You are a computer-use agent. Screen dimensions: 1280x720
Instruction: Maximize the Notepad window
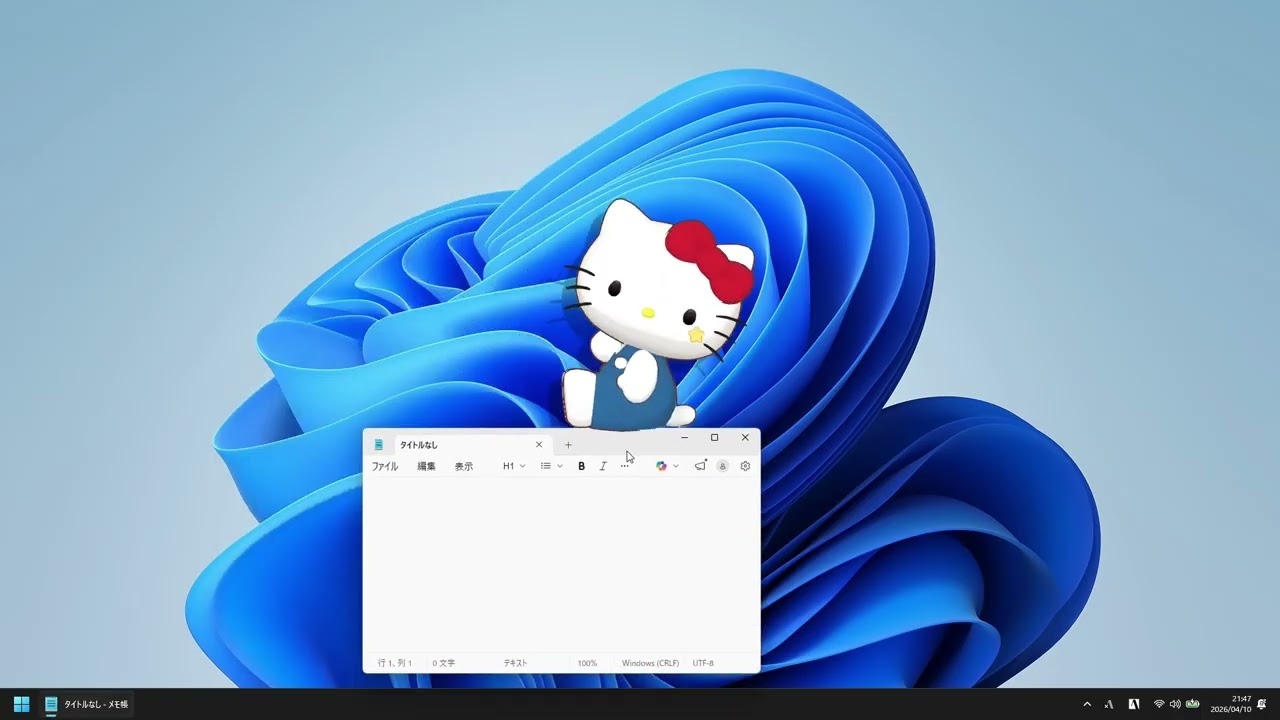point(714,438)
